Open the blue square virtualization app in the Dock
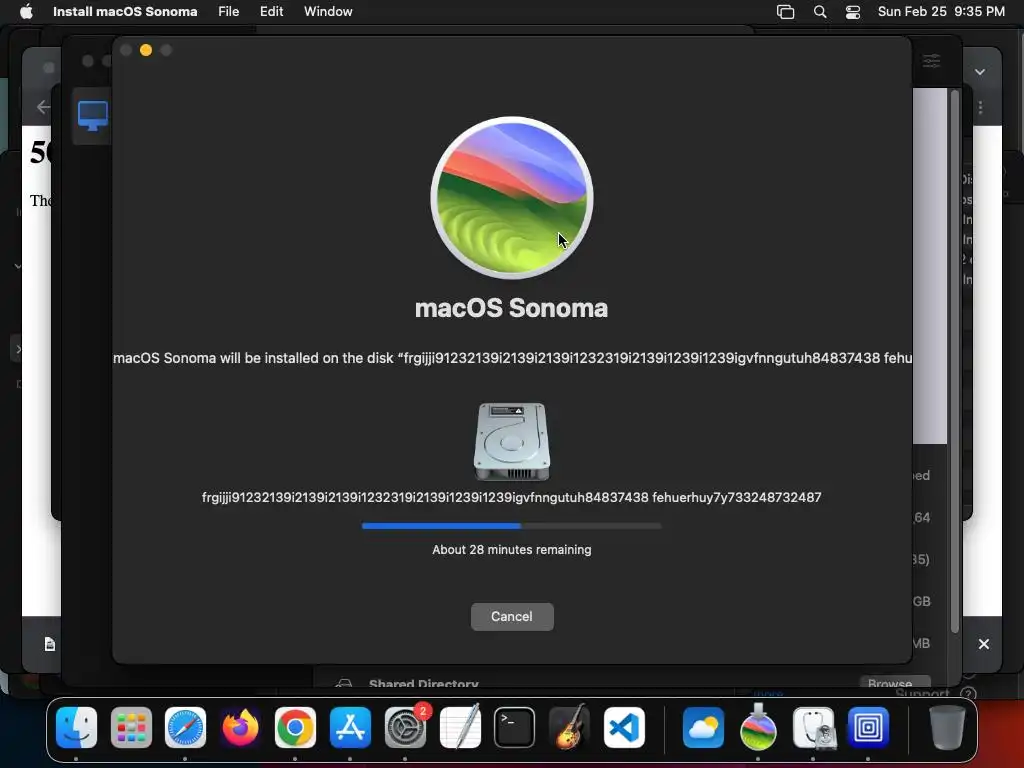Screen dimensions: 1024x768 pyautogui.click(x=868, y=727)
